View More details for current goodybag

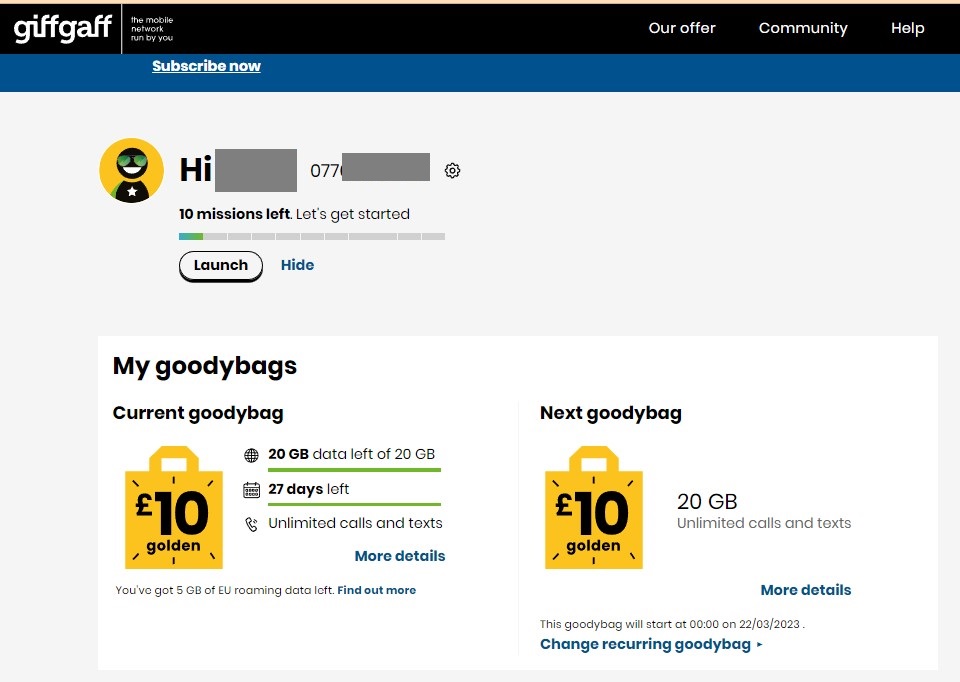tap(400, 556)
